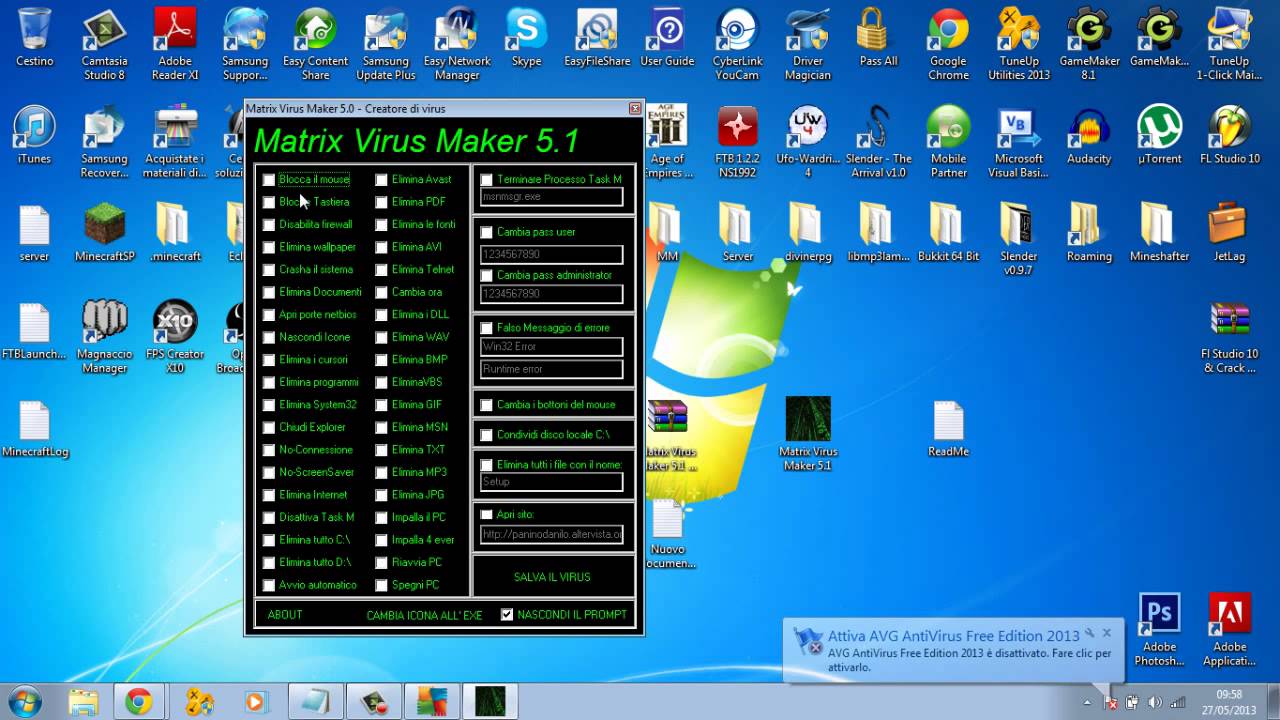Image resolution: width=1280 pixels, height=720 pixels.
Task: Select the Camtasia Studio 8 desktop icon
Action: 105,45
